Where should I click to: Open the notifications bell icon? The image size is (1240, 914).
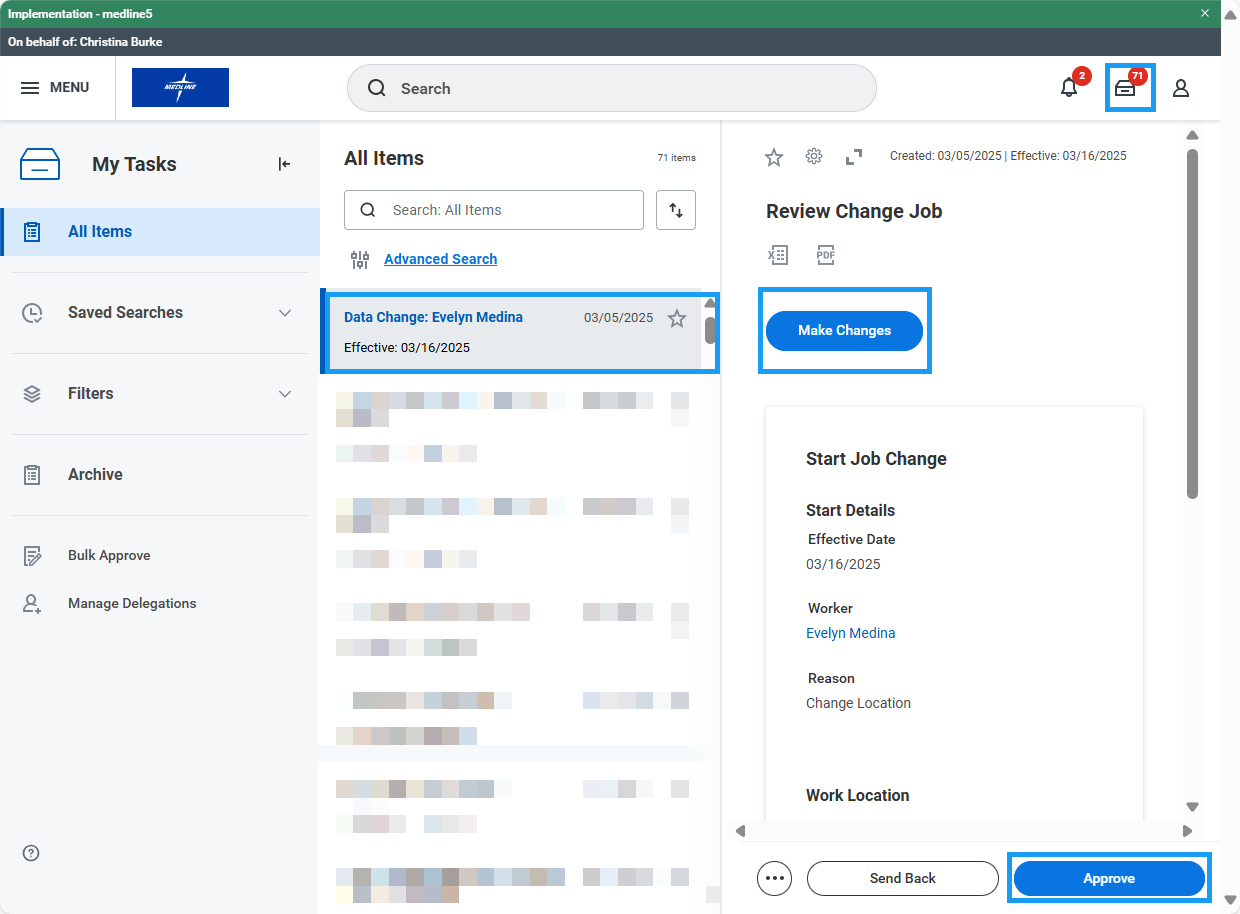tap(1069, 88)
